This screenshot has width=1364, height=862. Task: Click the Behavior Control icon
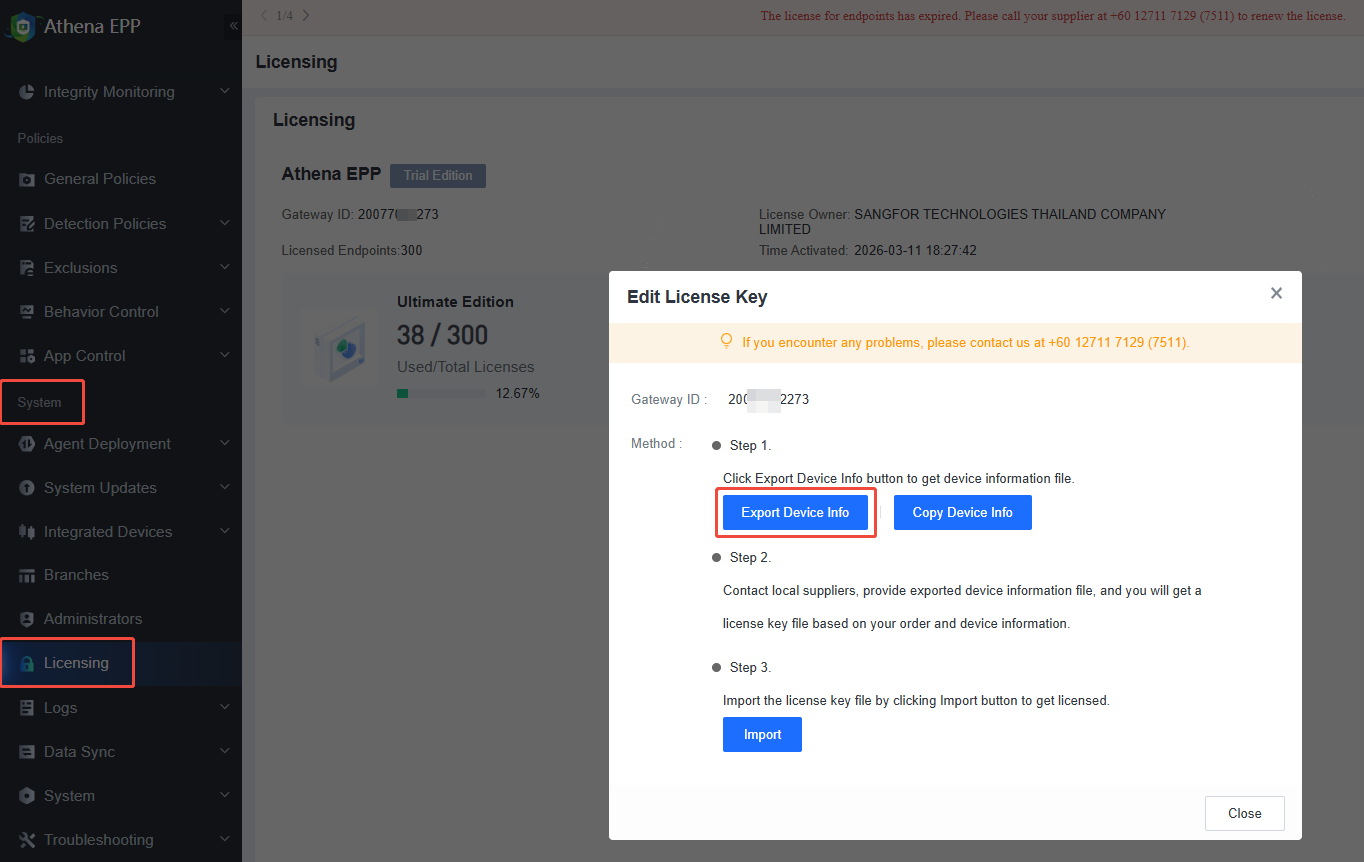[27, 312]
